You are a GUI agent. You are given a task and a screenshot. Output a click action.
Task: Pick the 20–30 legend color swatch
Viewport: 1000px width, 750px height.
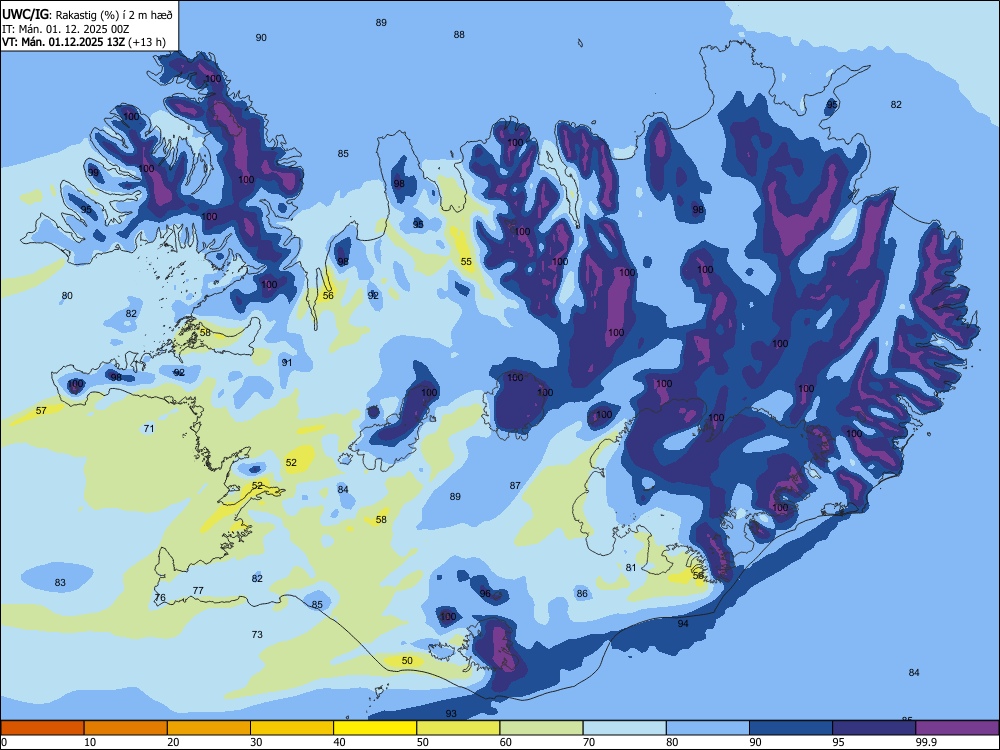tap(209, 728)
